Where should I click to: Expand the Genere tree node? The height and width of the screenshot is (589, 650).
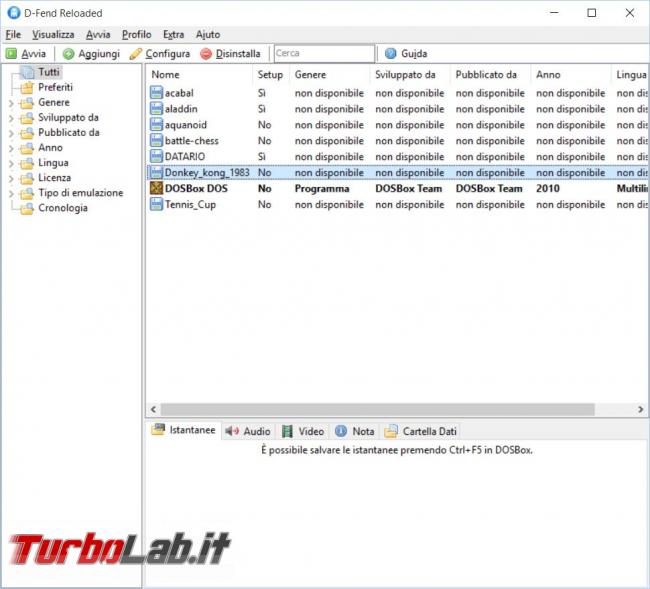[x=11, y=103]
